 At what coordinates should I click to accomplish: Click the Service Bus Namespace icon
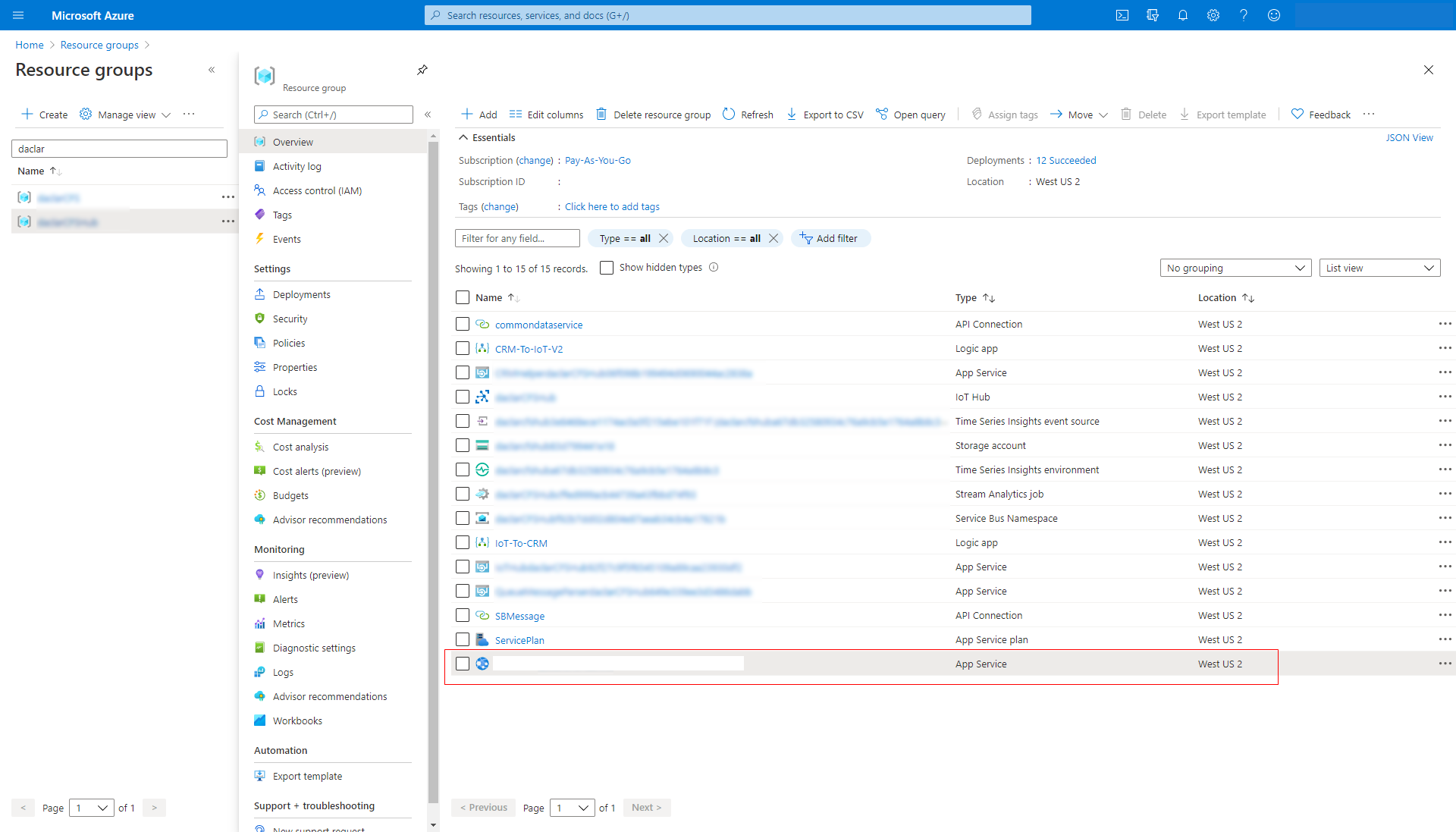(x=482, y=518)
